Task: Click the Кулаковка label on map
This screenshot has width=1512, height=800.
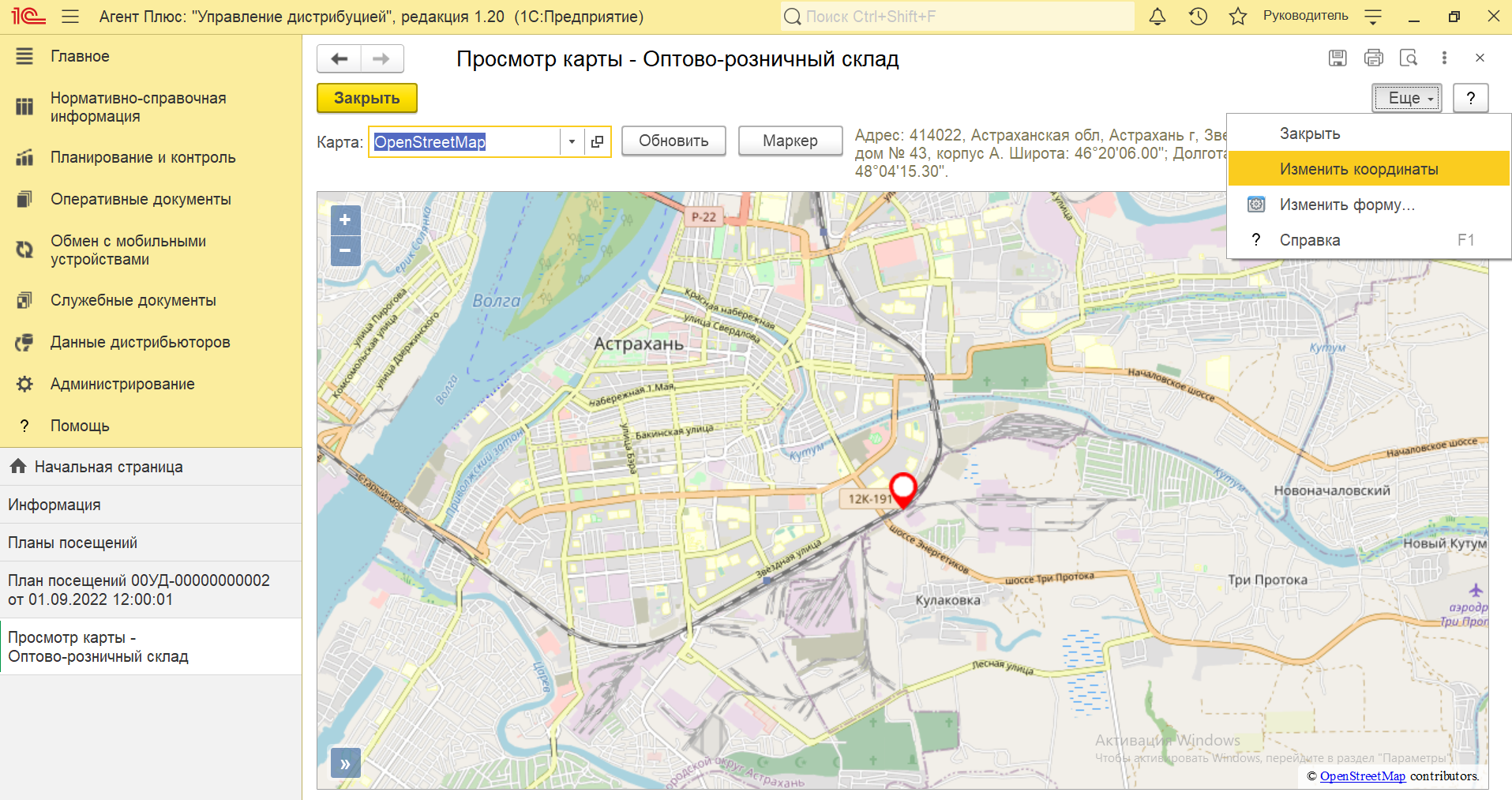Action: [x=947, y=600]
